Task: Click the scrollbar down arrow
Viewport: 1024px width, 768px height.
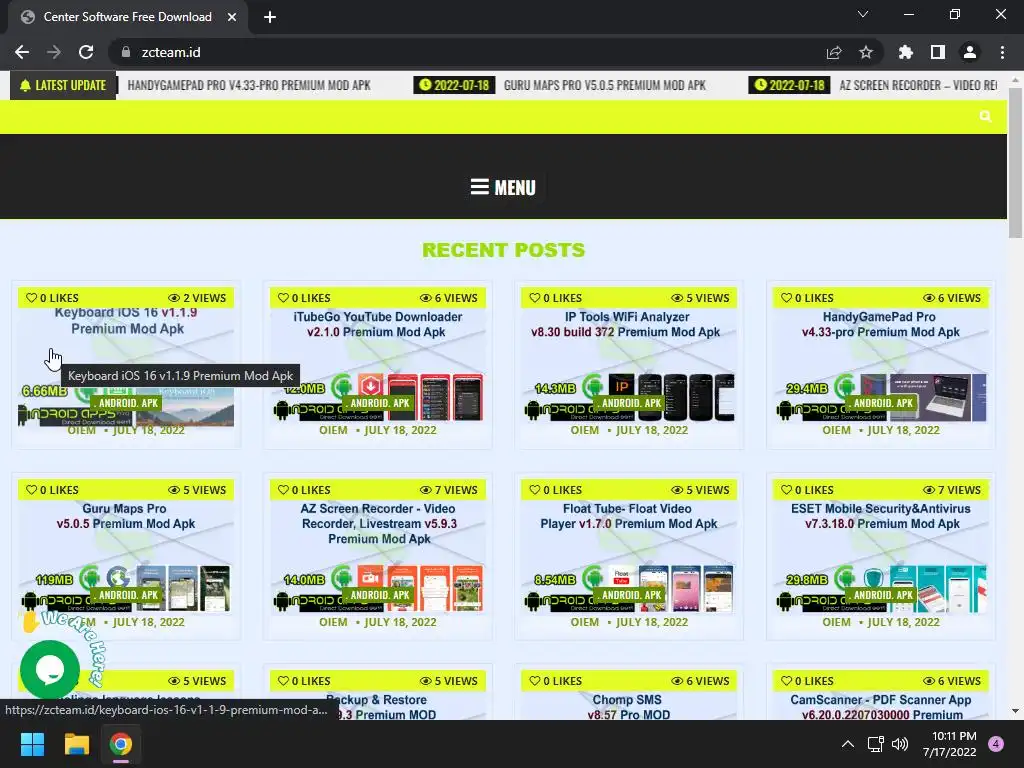Action: (x=1015, y=711)
